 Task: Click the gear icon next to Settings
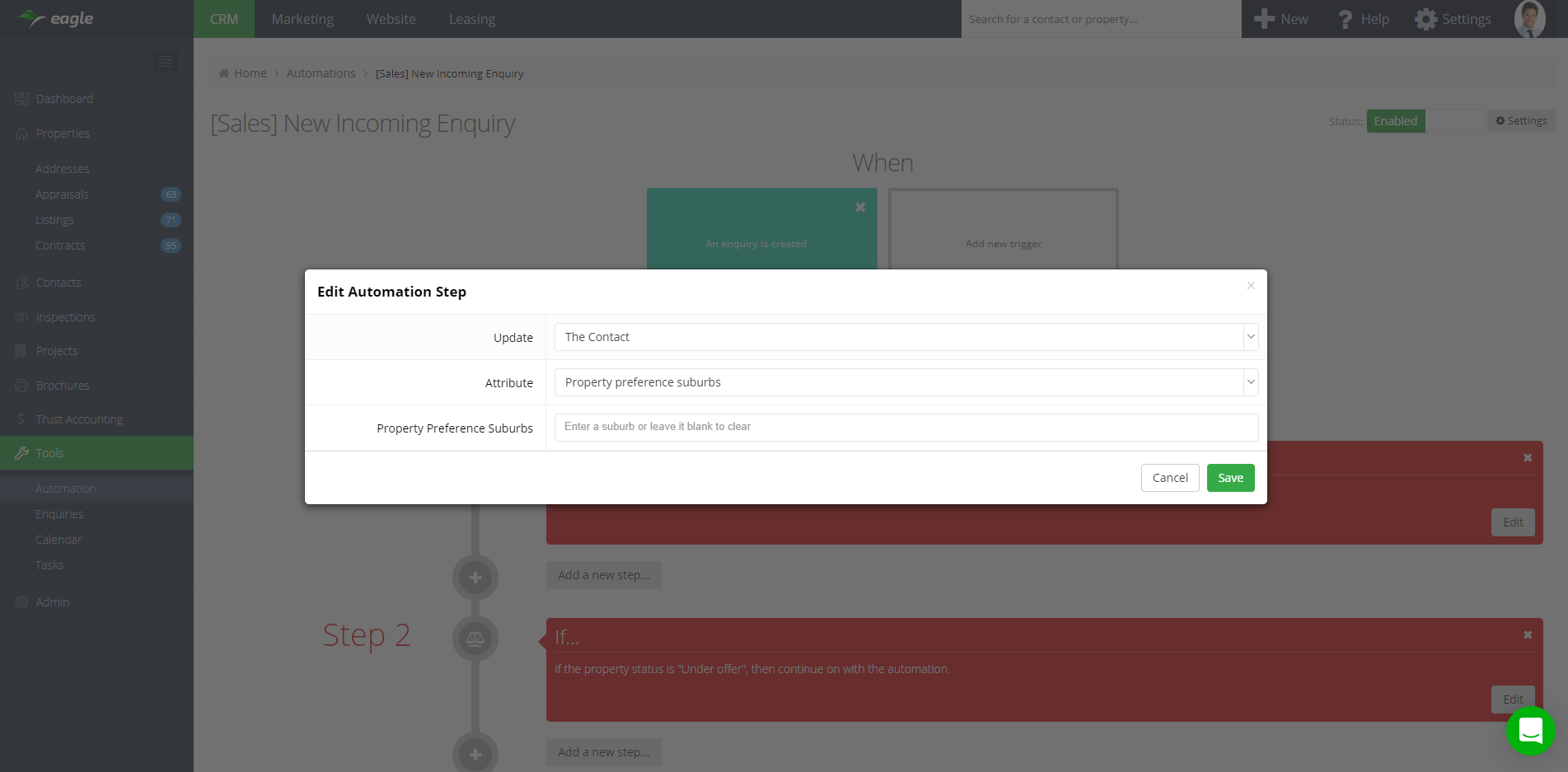pyautogui.click(x=1425, y=19)
